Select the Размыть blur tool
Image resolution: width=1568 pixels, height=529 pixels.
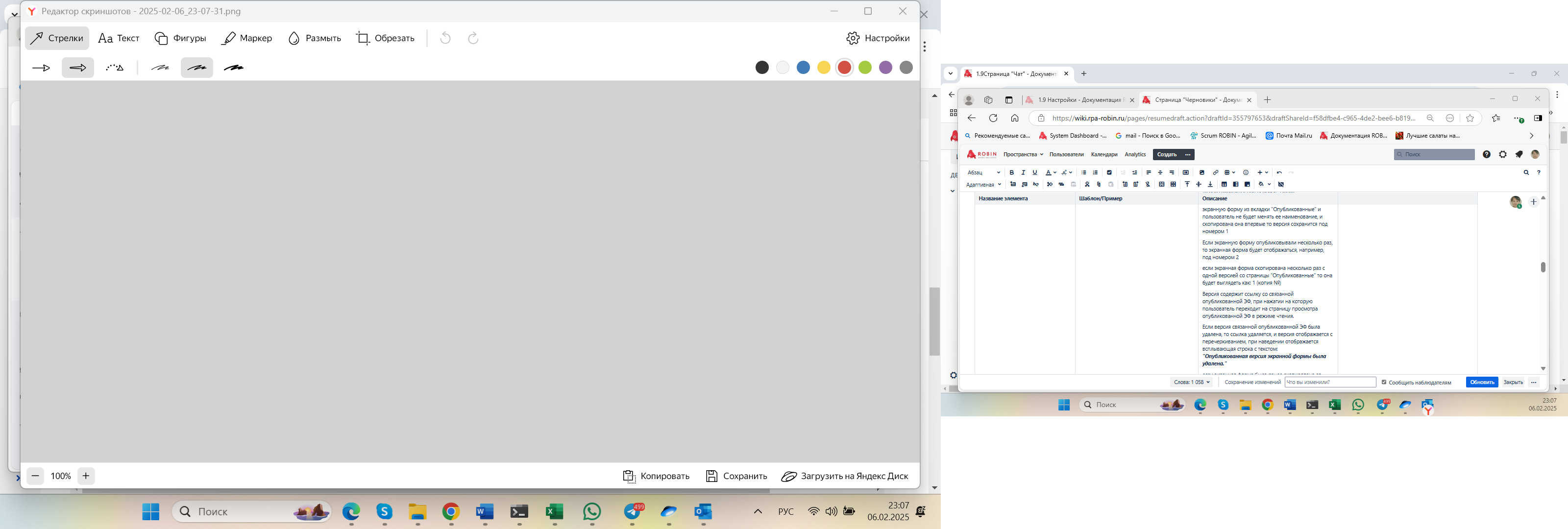(x=314, y=38)
